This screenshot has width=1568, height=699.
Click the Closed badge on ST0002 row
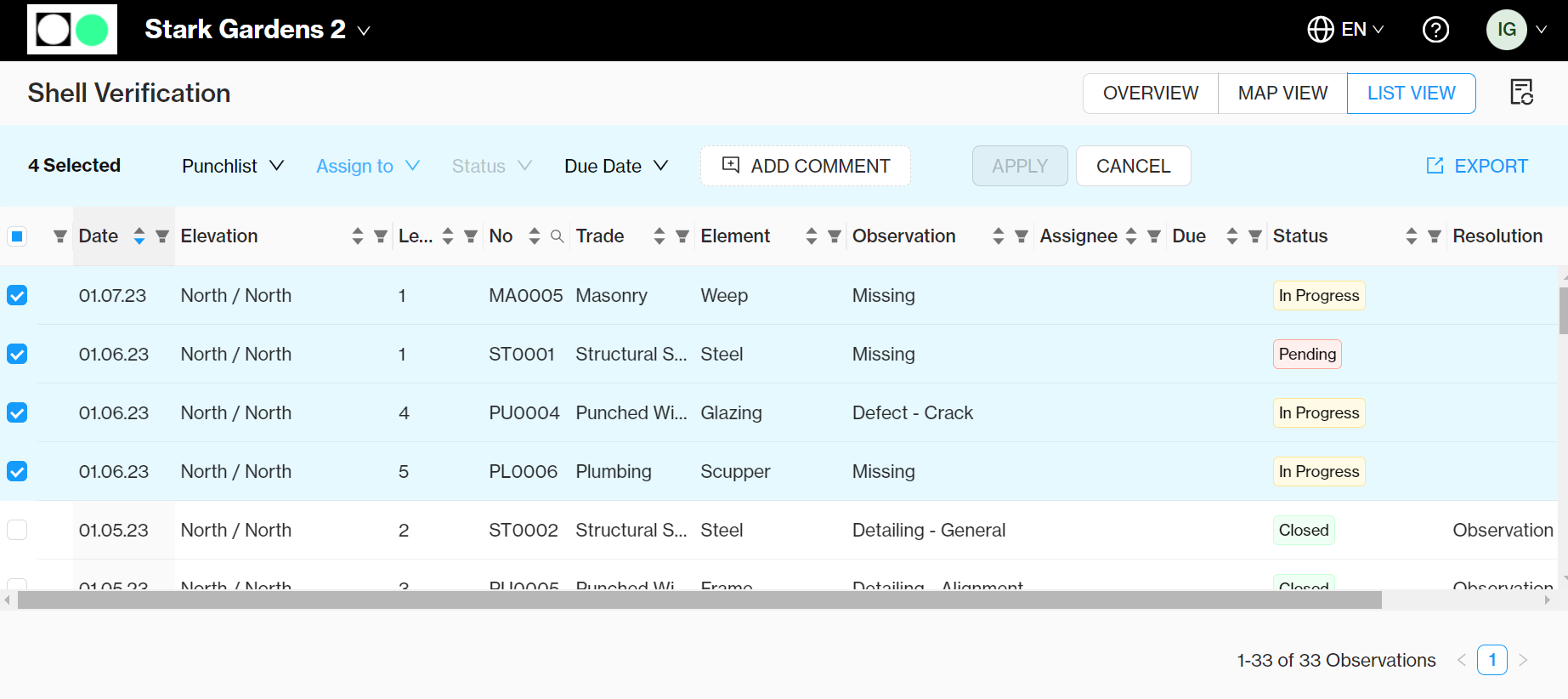coord(1304,530)
